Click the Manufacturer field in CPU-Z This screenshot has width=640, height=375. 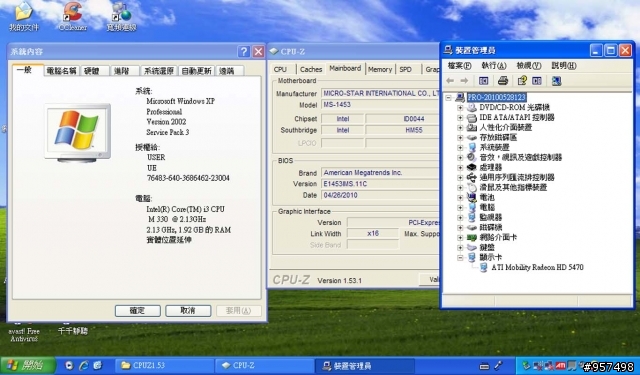pyautogui.click(x=380, y=93)
